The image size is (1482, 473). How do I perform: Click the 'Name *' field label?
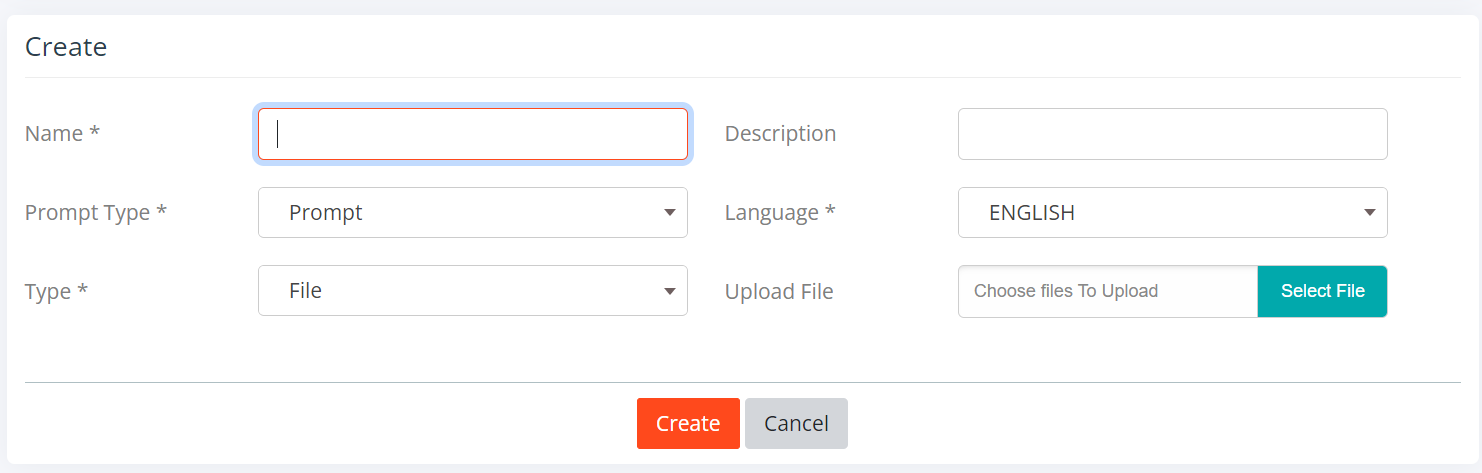click(62, 133)
